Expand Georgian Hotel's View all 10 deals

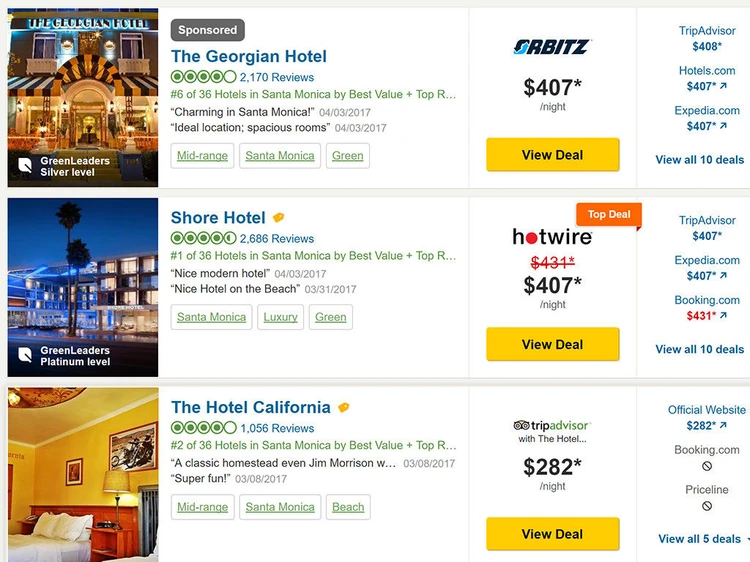click(699, 159)
